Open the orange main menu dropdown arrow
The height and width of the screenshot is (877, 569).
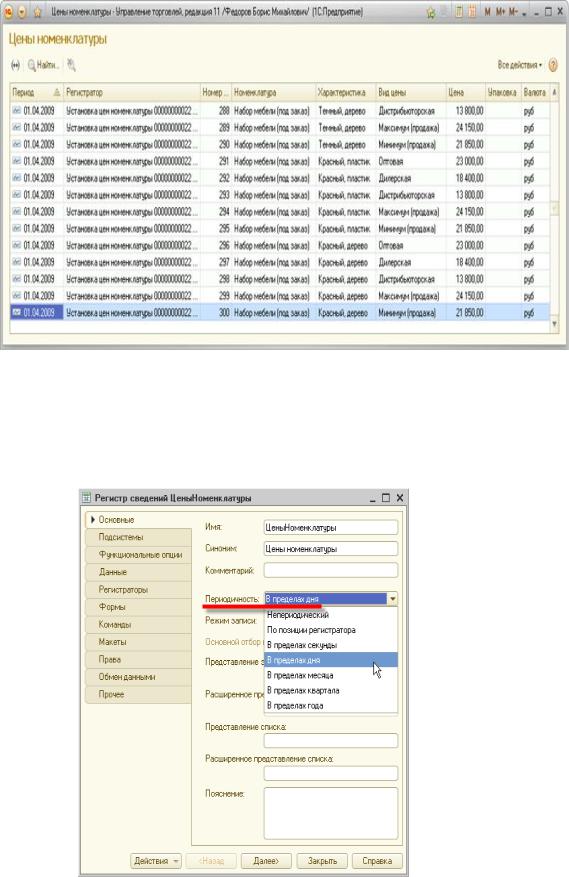point(22,11)
